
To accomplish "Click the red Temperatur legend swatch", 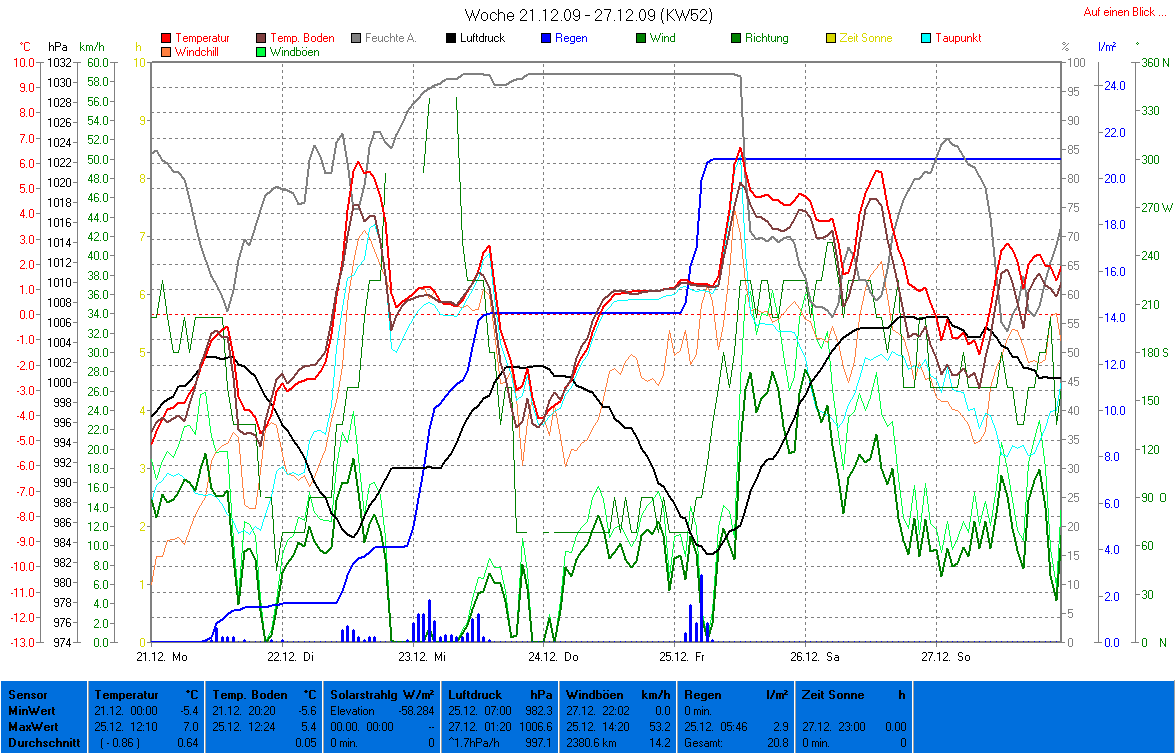I will tap(166, 38).
